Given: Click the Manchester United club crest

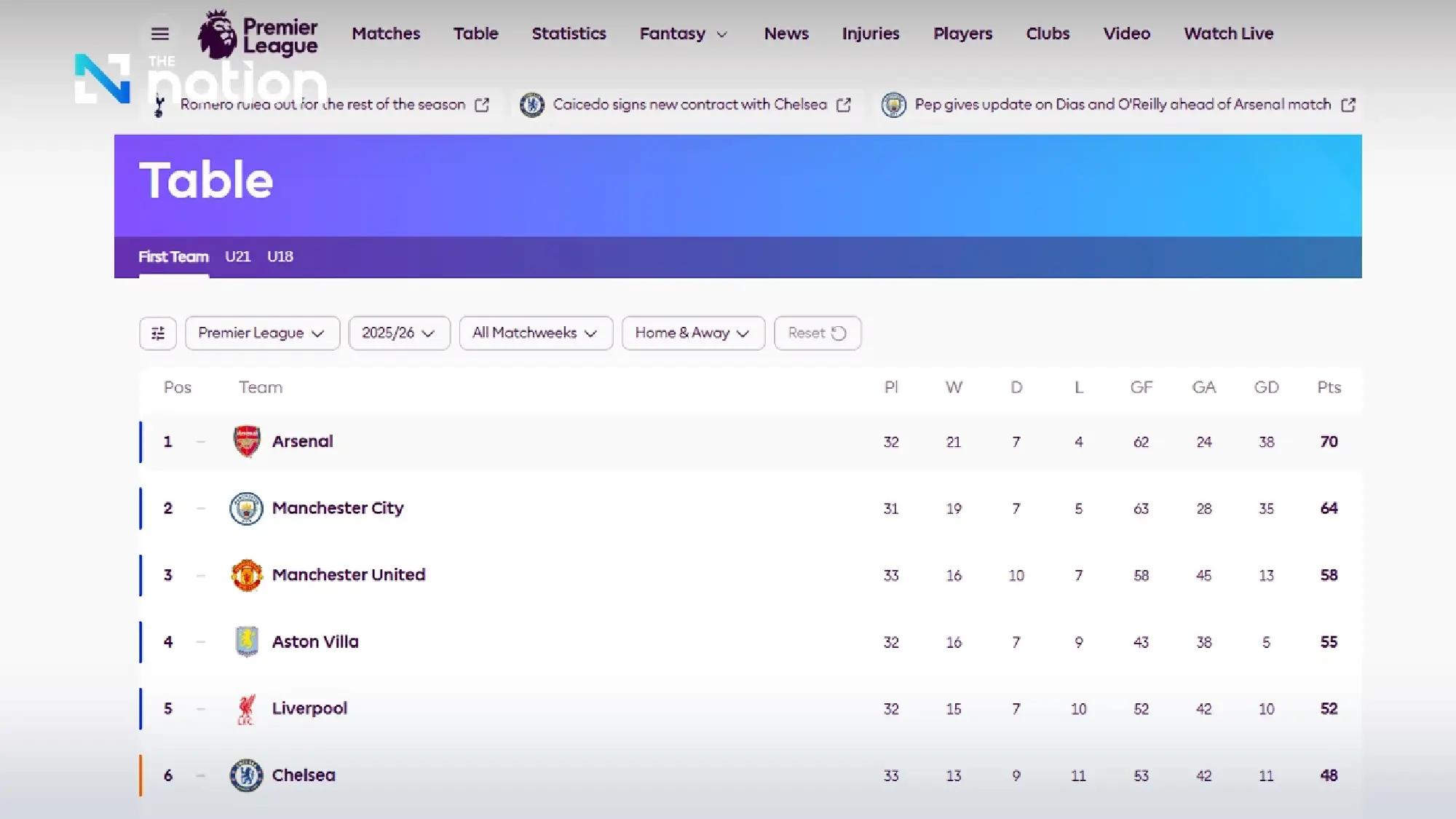Looking at the screenshot, I should 247,575.
